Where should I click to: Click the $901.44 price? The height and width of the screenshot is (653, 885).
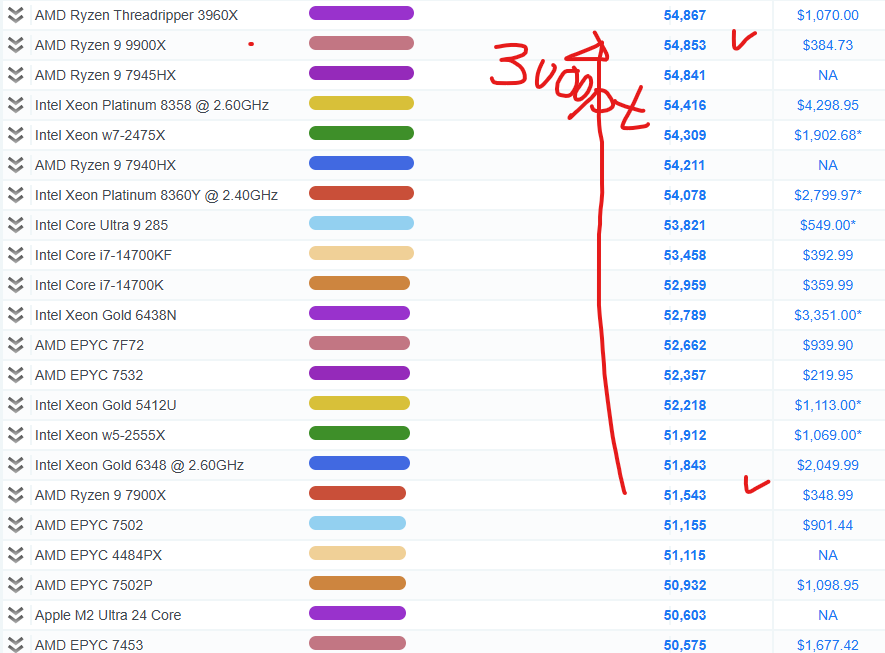point(827,525)
